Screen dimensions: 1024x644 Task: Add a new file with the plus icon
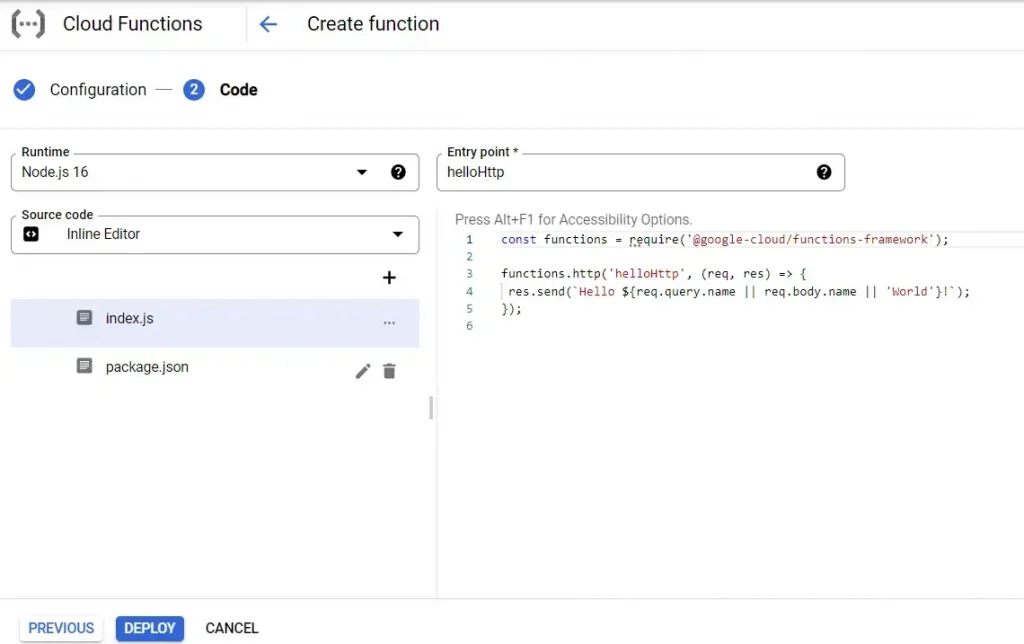(x=389, y=278)
